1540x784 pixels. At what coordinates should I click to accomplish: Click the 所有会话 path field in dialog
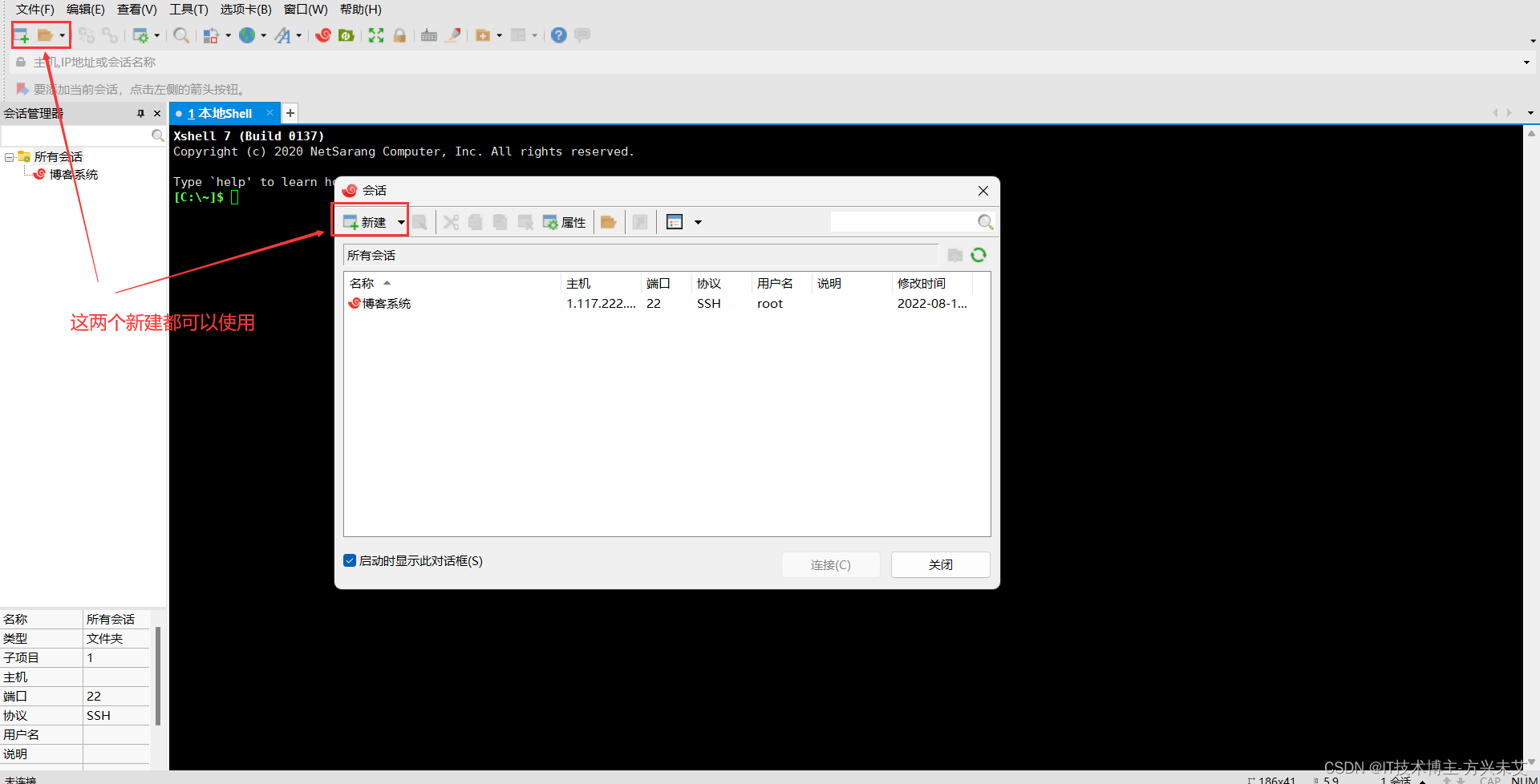tap(640, 255)
